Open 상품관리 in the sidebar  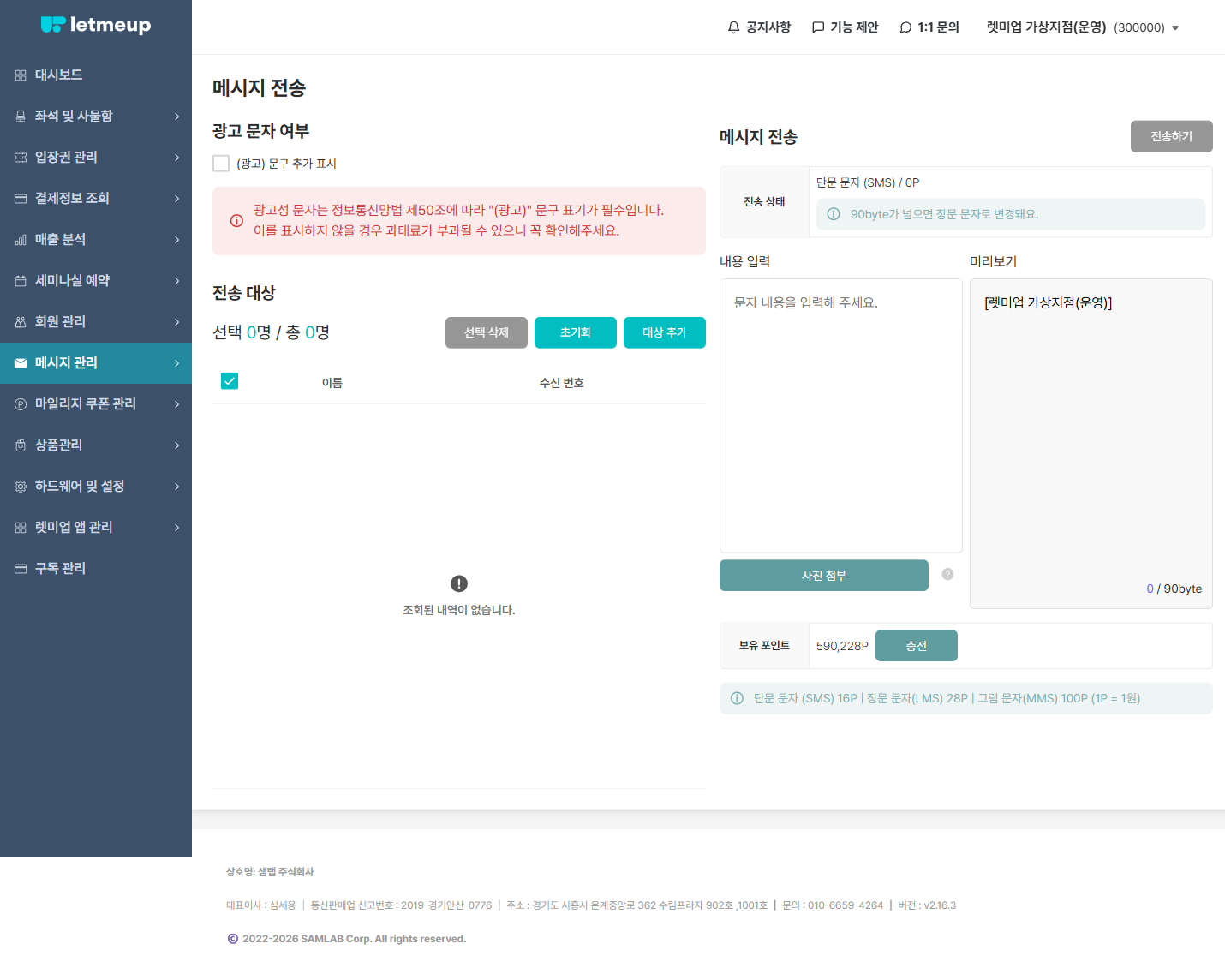(96, 445)
